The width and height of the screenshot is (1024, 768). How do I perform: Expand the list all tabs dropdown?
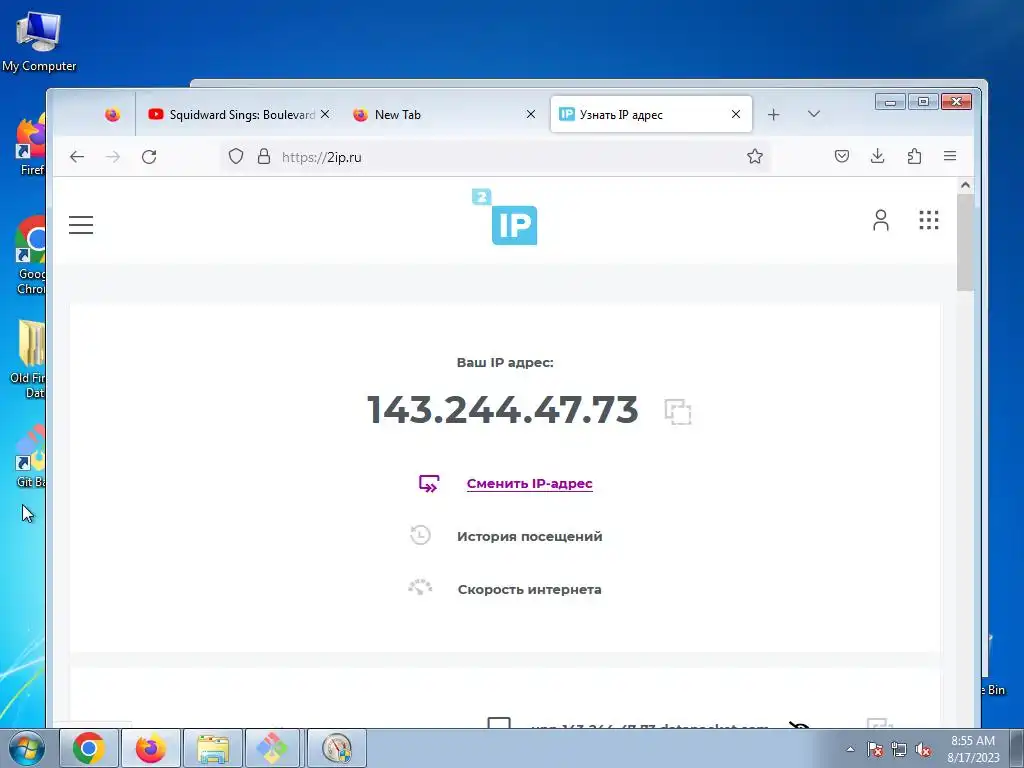click(814, 114)
